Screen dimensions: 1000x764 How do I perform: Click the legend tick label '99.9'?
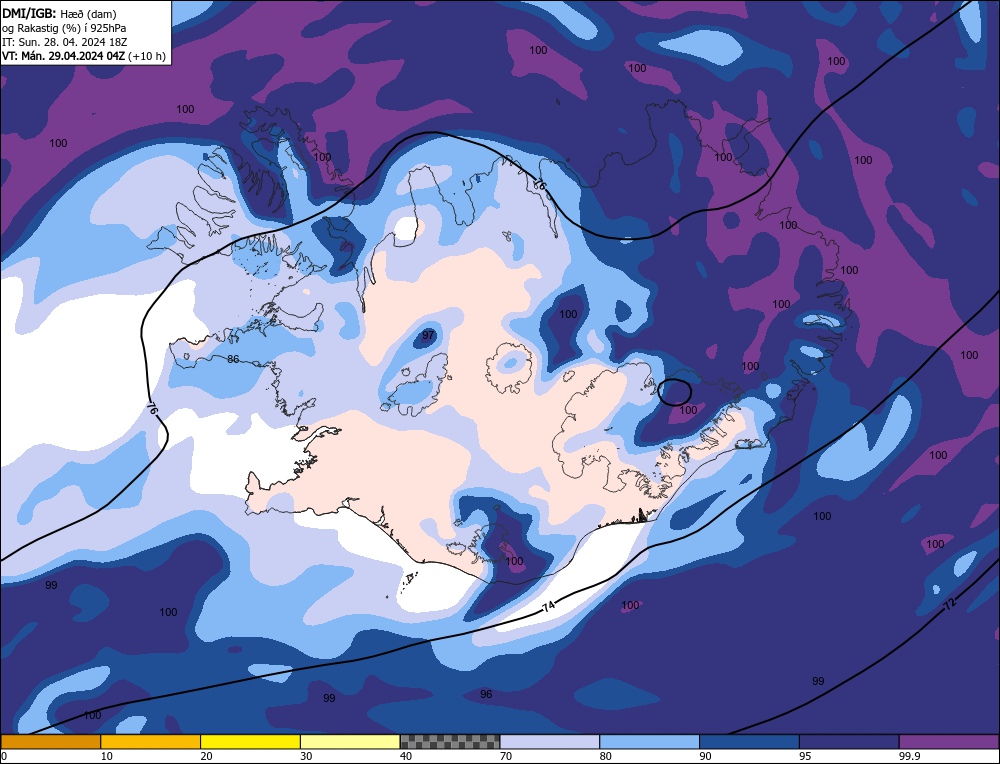click(908, 756)
